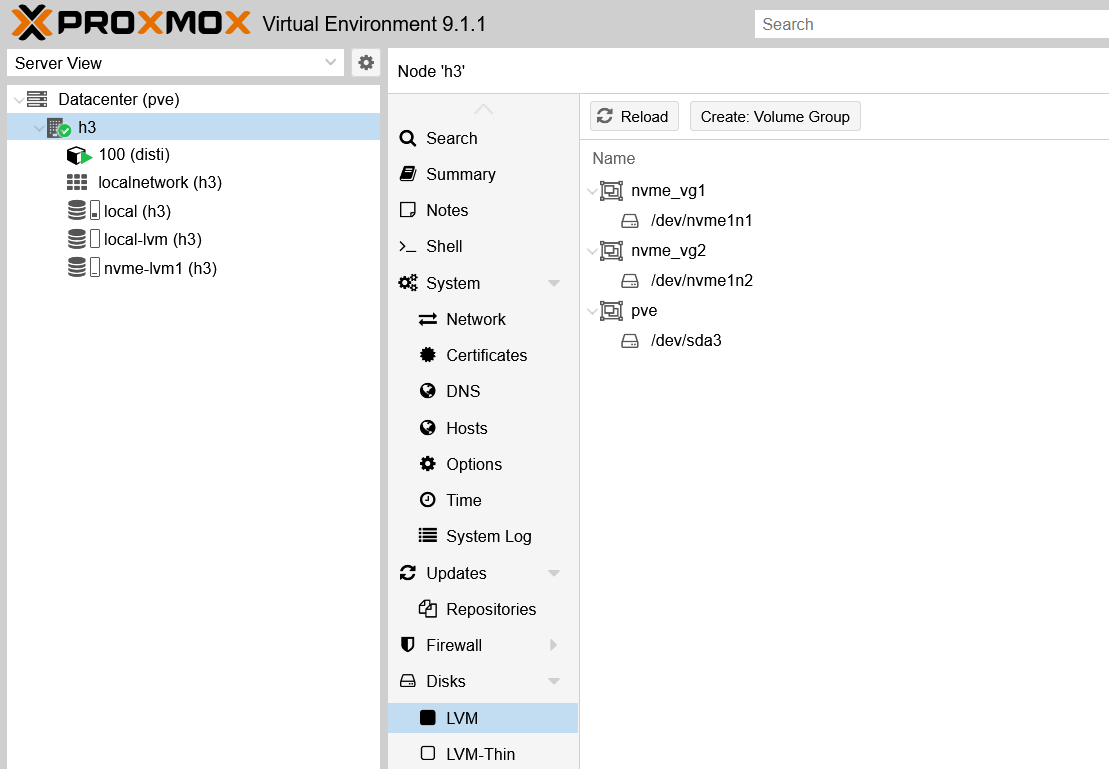The width and height of the screenshot is (1109, 769).
Task: Click the Repositories files icon
Action: 428,609
